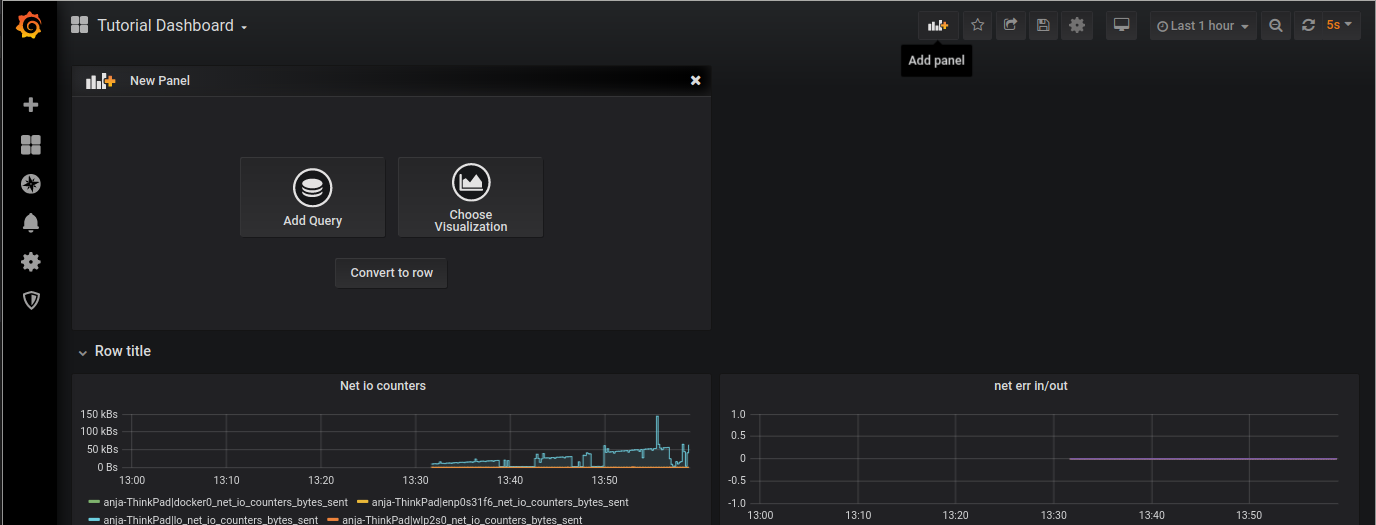Close the New Panel with X

(696, 81)
